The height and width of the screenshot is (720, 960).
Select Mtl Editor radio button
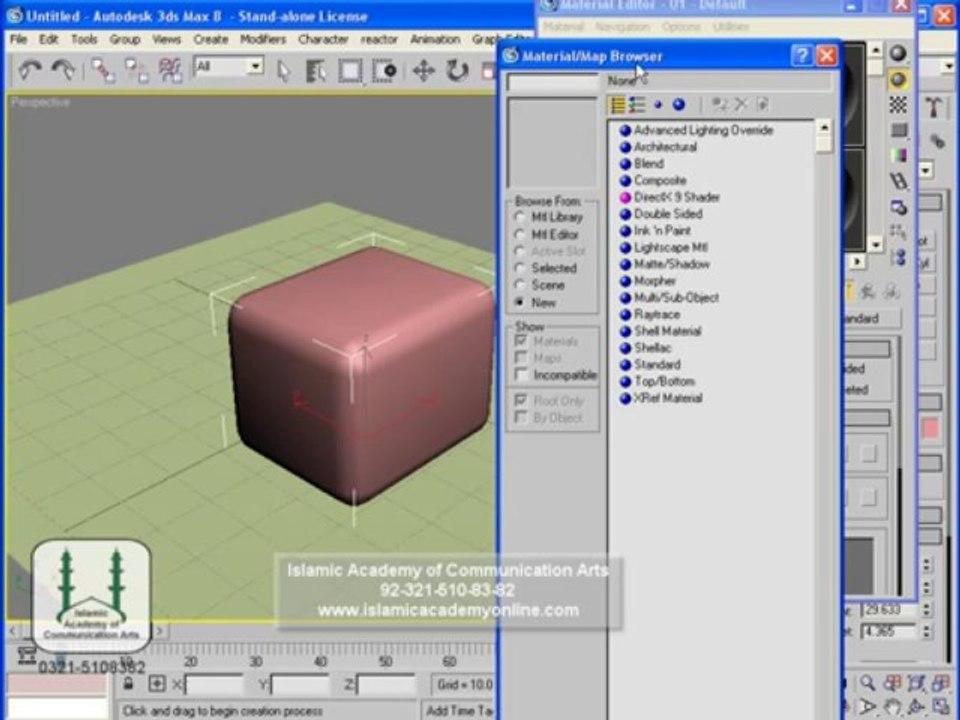click(520, 234)
